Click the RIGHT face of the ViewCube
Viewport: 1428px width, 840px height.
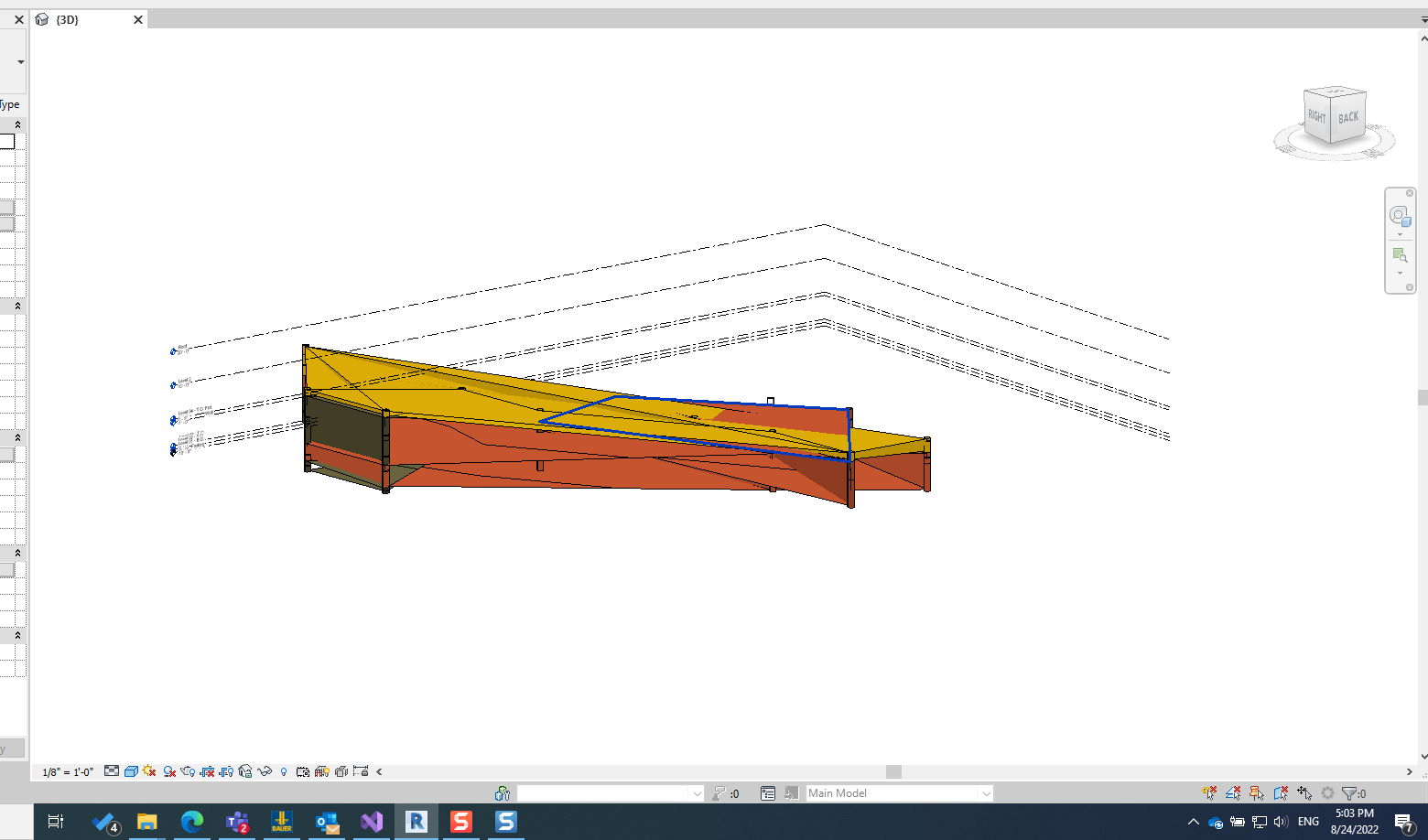(1317, 116)
